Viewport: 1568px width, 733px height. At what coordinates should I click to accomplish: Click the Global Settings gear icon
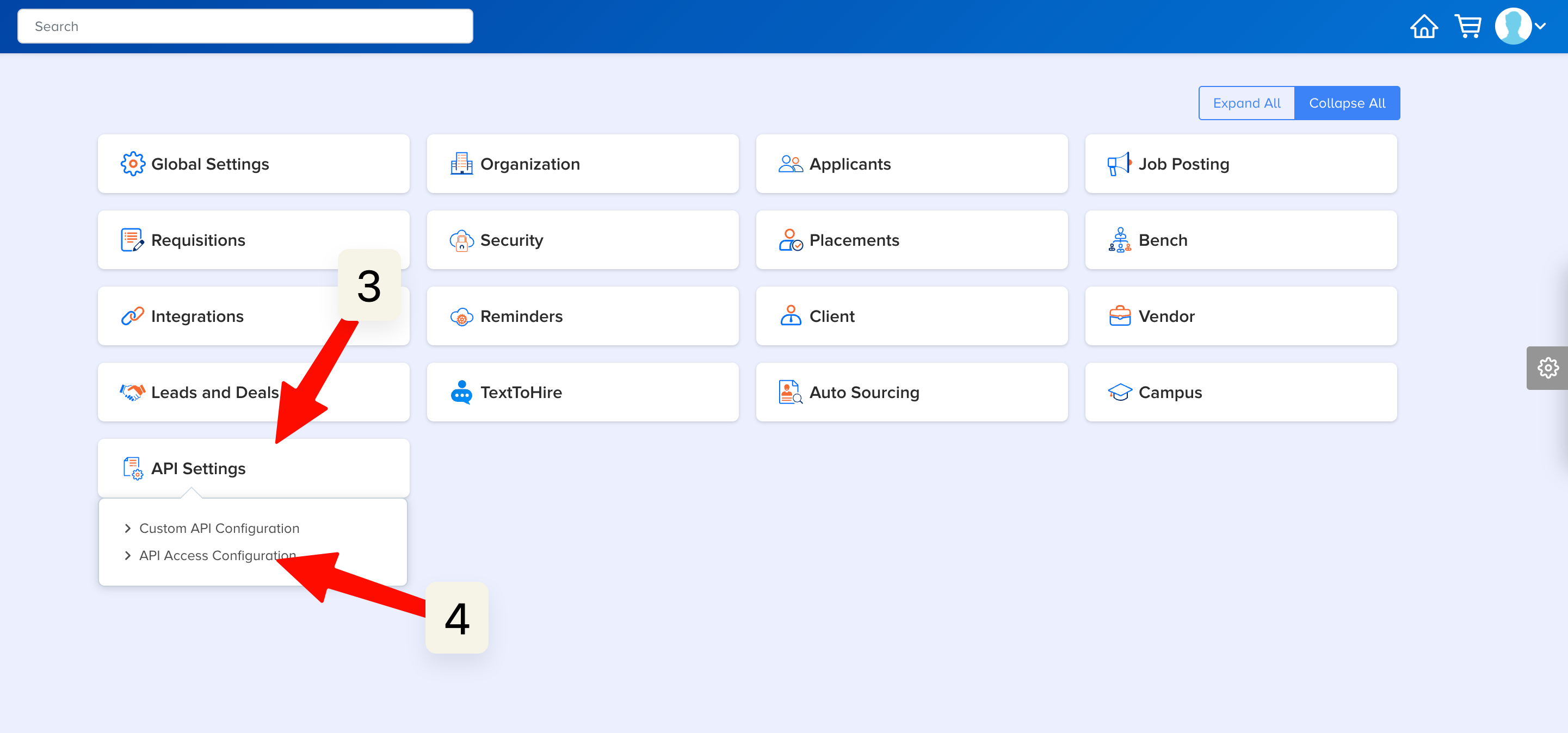pyautogui.click(x=133, y=164)
